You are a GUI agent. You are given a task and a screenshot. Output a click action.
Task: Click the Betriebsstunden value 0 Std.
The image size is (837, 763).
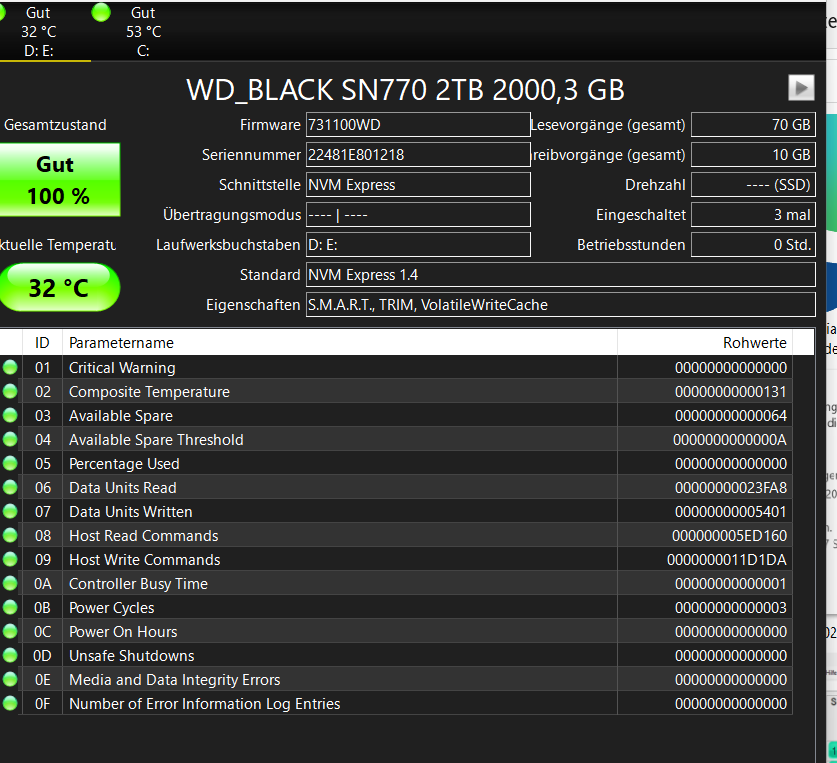pos(753,245)
